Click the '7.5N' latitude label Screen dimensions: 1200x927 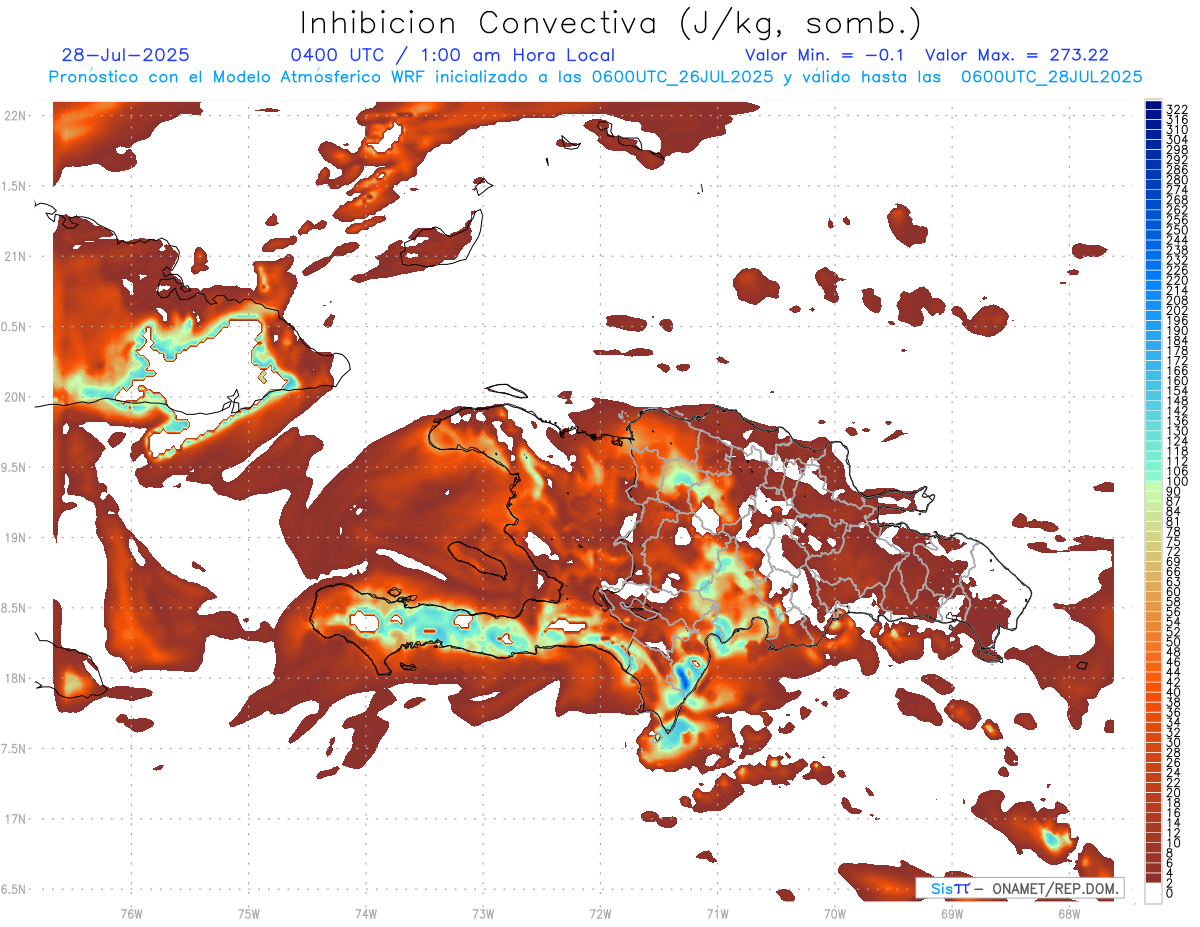[x=15, y=749]
